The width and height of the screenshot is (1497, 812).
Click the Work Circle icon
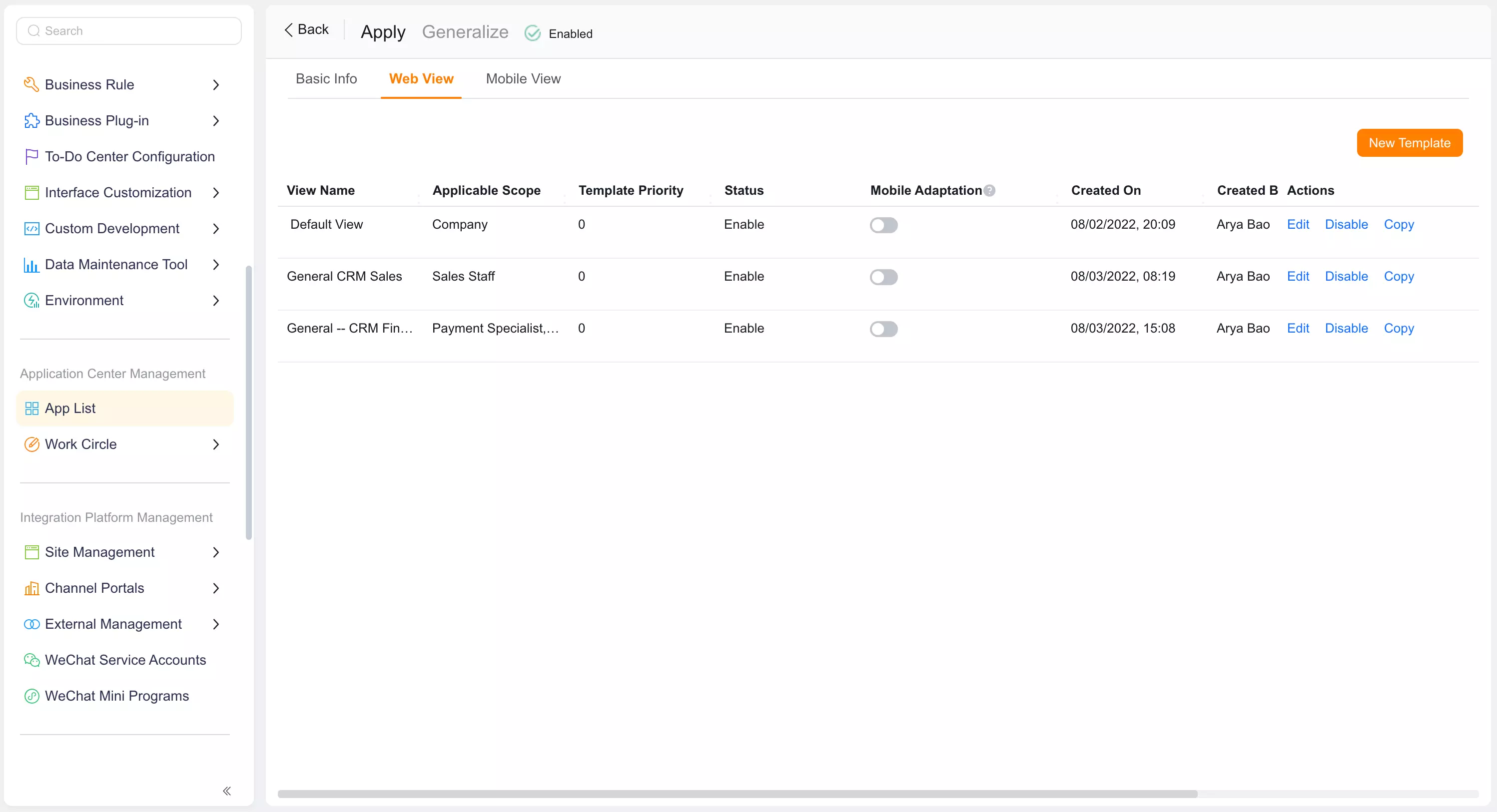click(31, 444)
